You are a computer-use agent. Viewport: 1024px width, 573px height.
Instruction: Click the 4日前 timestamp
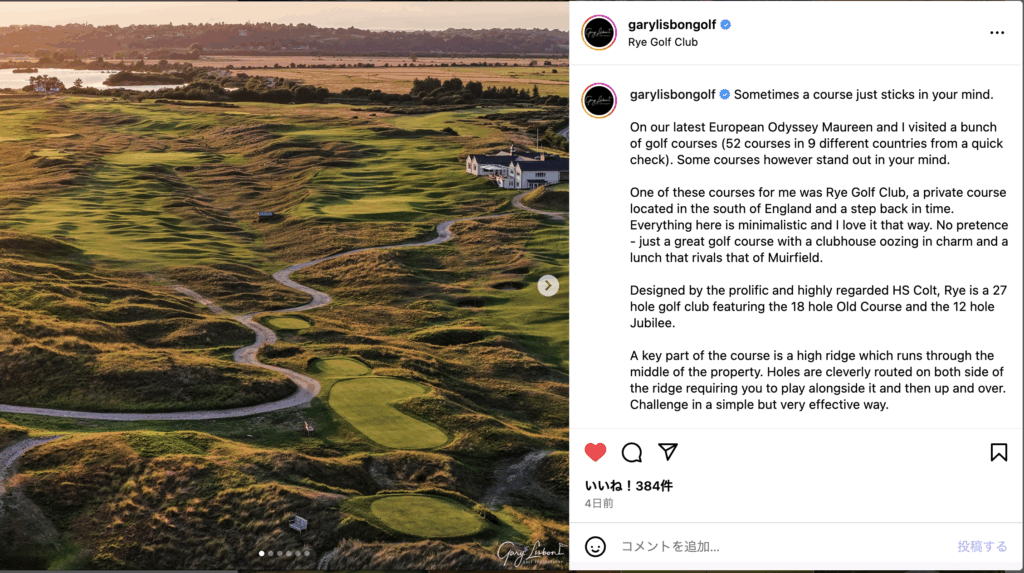point(599,503)
